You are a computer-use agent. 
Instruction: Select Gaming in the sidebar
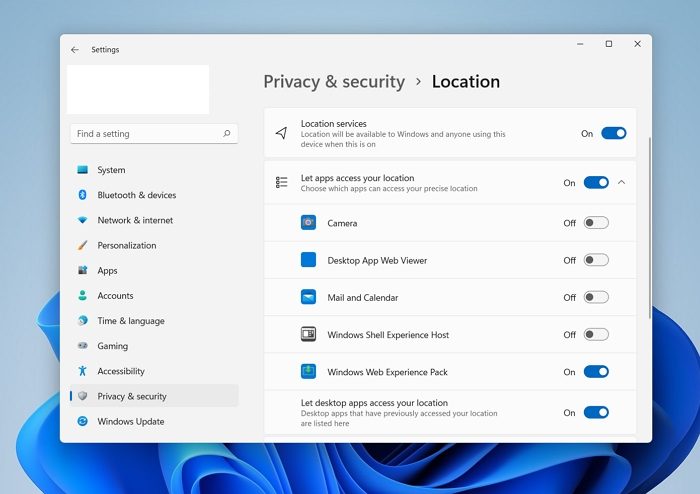154,346
